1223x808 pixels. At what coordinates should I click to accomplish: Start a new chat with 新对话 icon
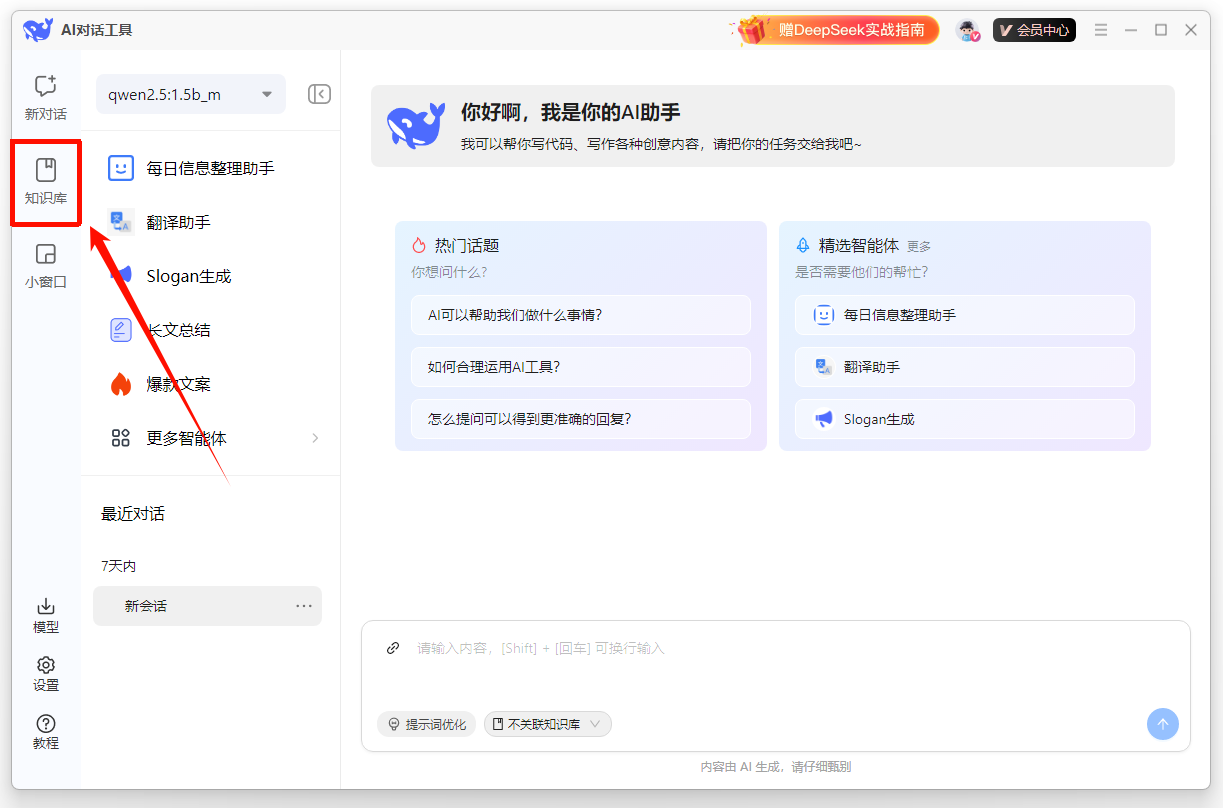tap(45, 98)
